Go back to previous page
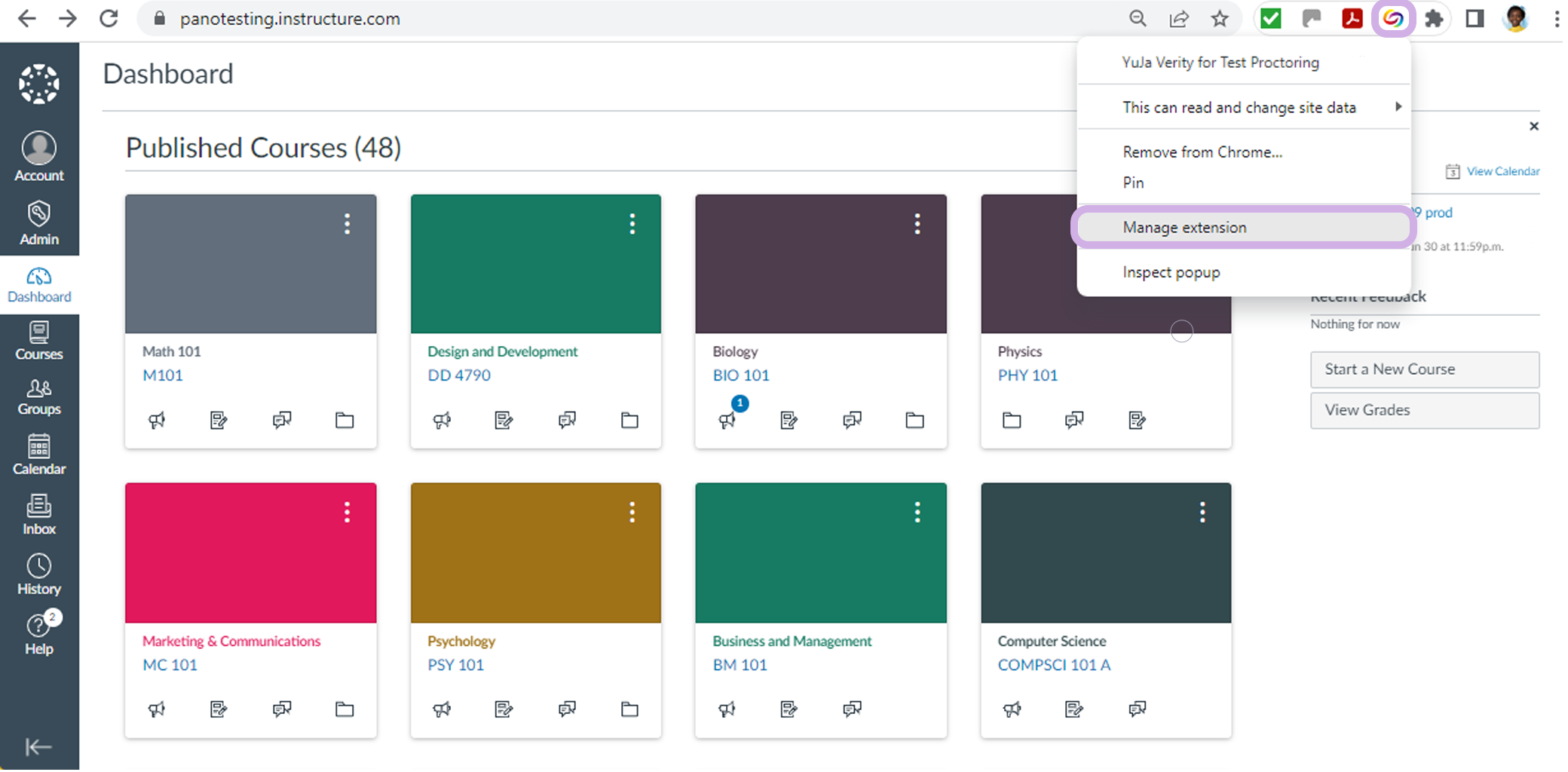The width and height of the screenshot is (1568, 772). tap(26, 19)
